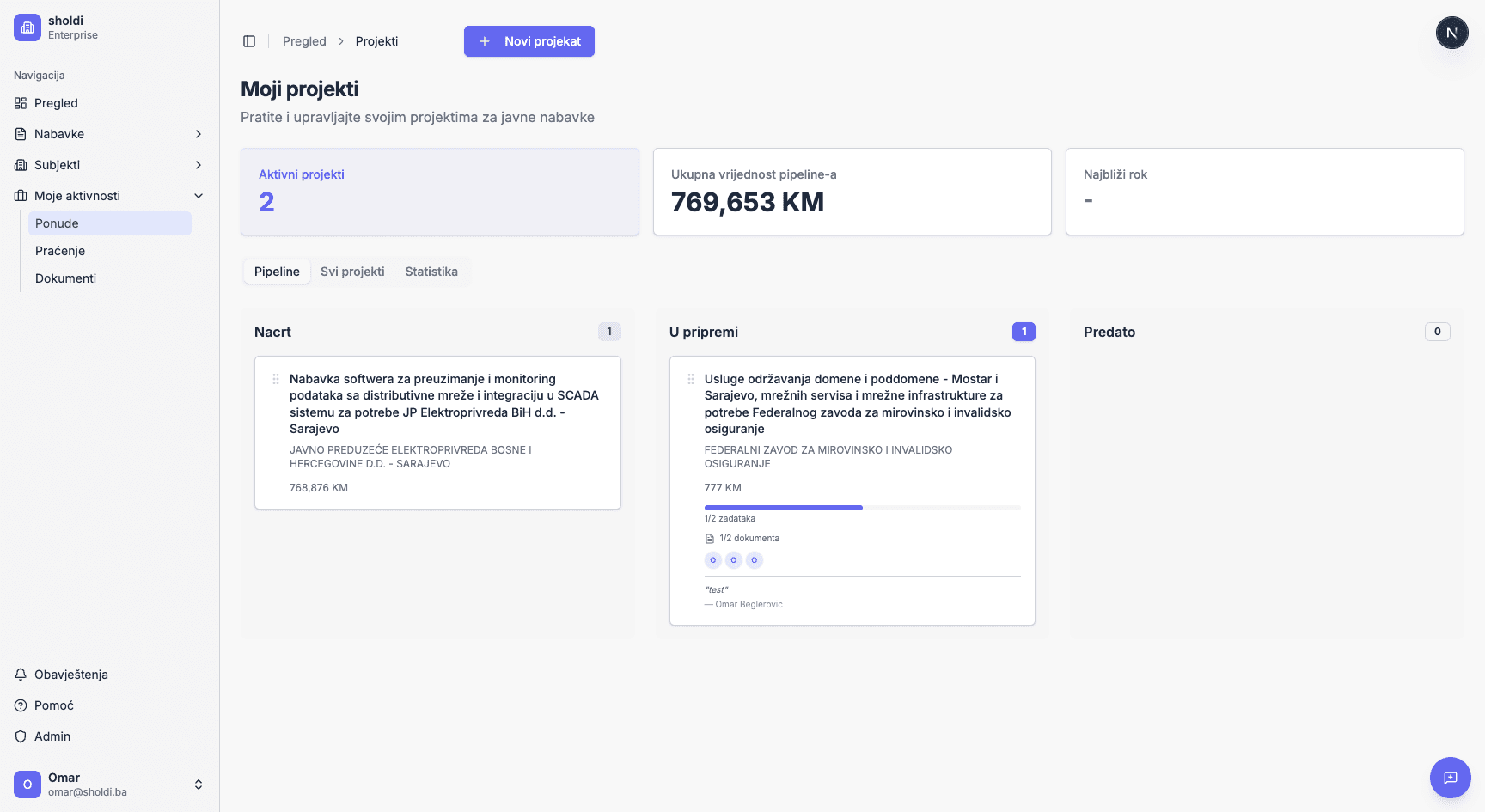Expand the Nabavke section chevron

199,134
